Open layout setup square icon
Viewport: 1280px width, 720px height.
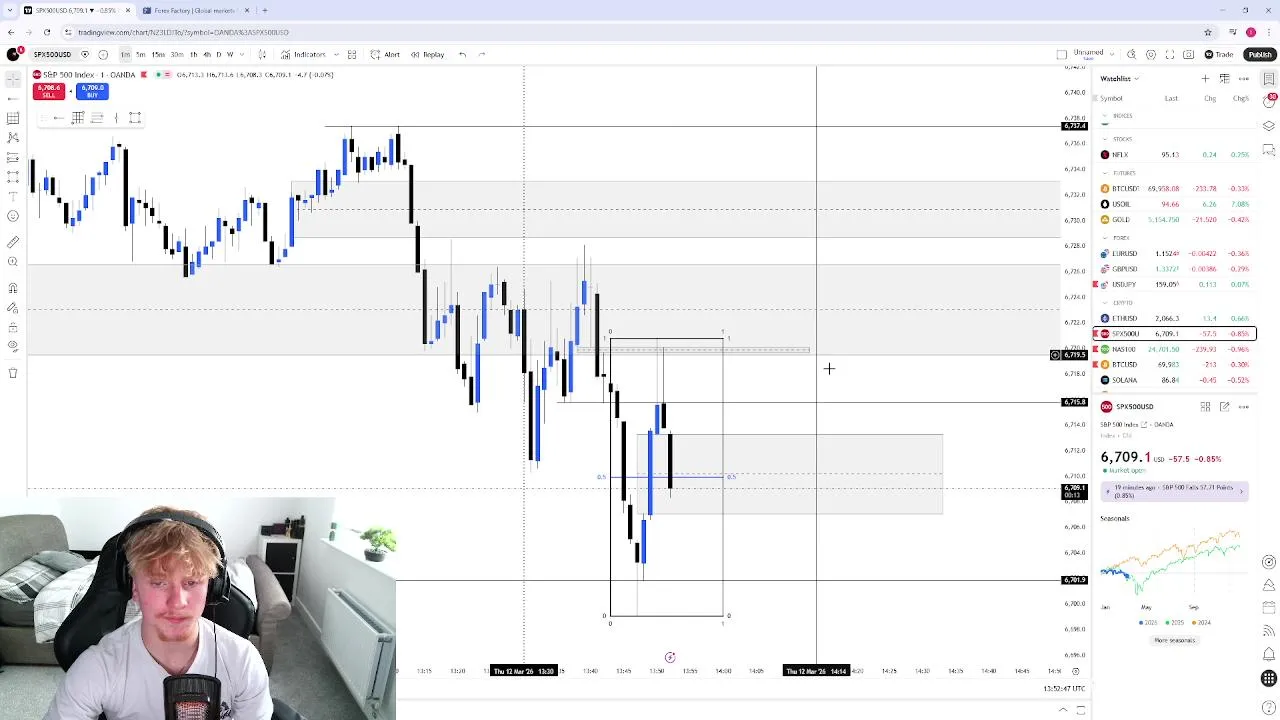click(1062, 54)
